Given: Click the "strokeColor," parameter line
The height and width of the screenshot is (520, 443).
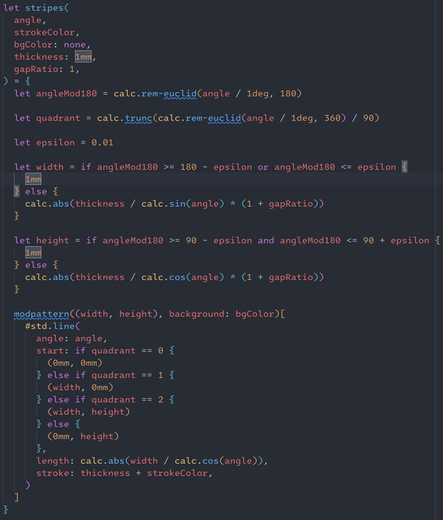Looking at the screenshot, I should 47,32.
